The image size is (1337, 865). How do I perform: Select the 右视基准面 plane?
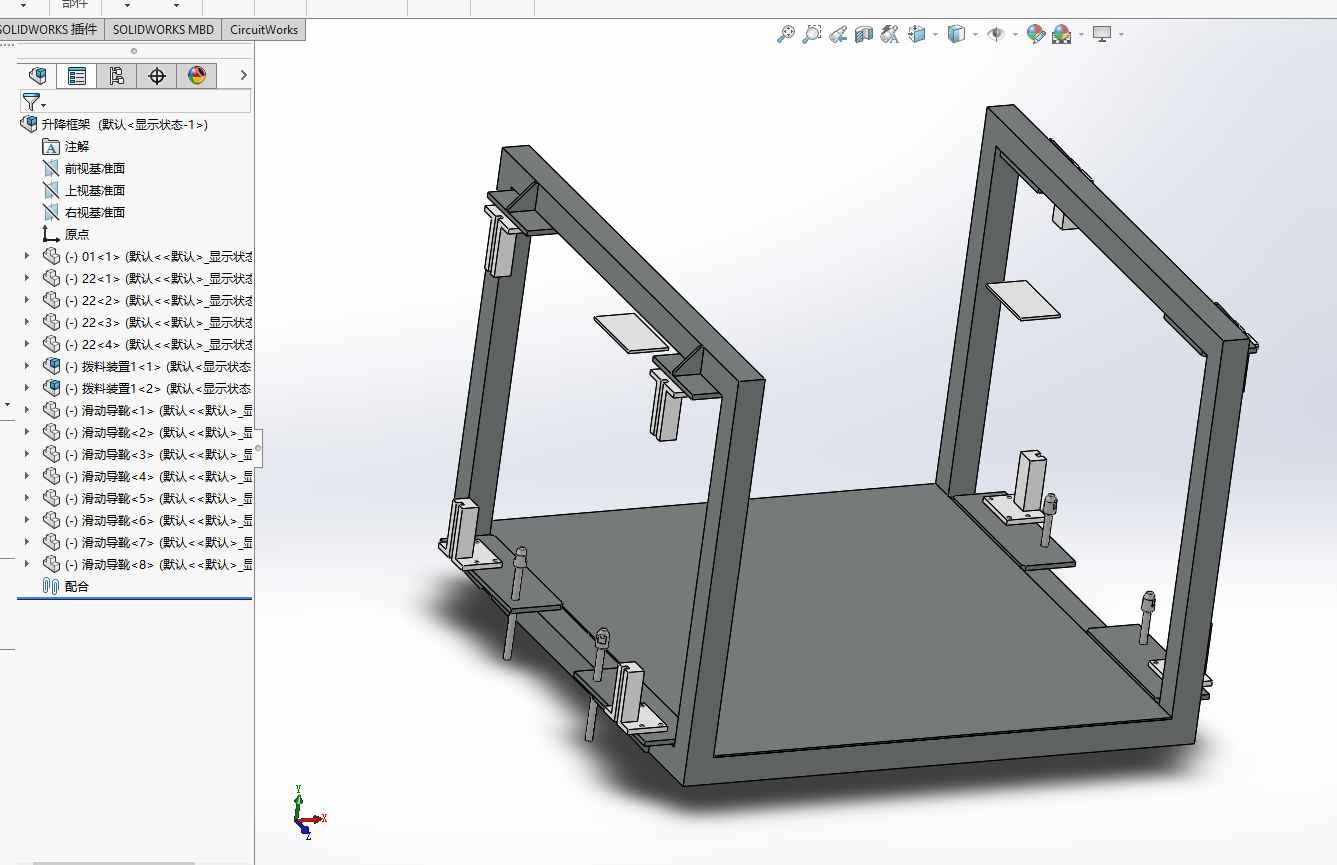(x=84, y=213)
